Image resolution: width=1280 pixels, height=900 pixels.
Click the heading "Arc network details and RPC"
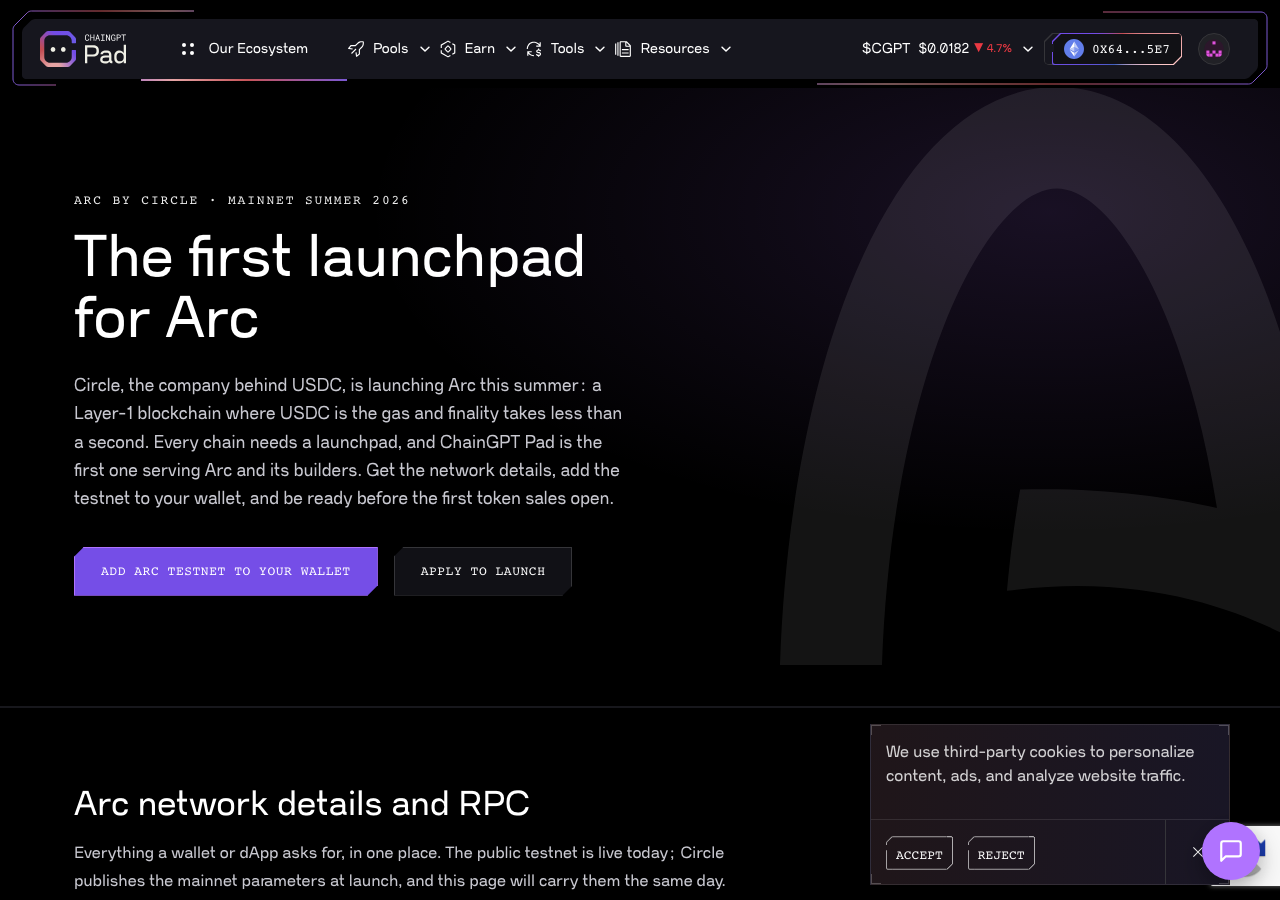click(x=302, y=803)
